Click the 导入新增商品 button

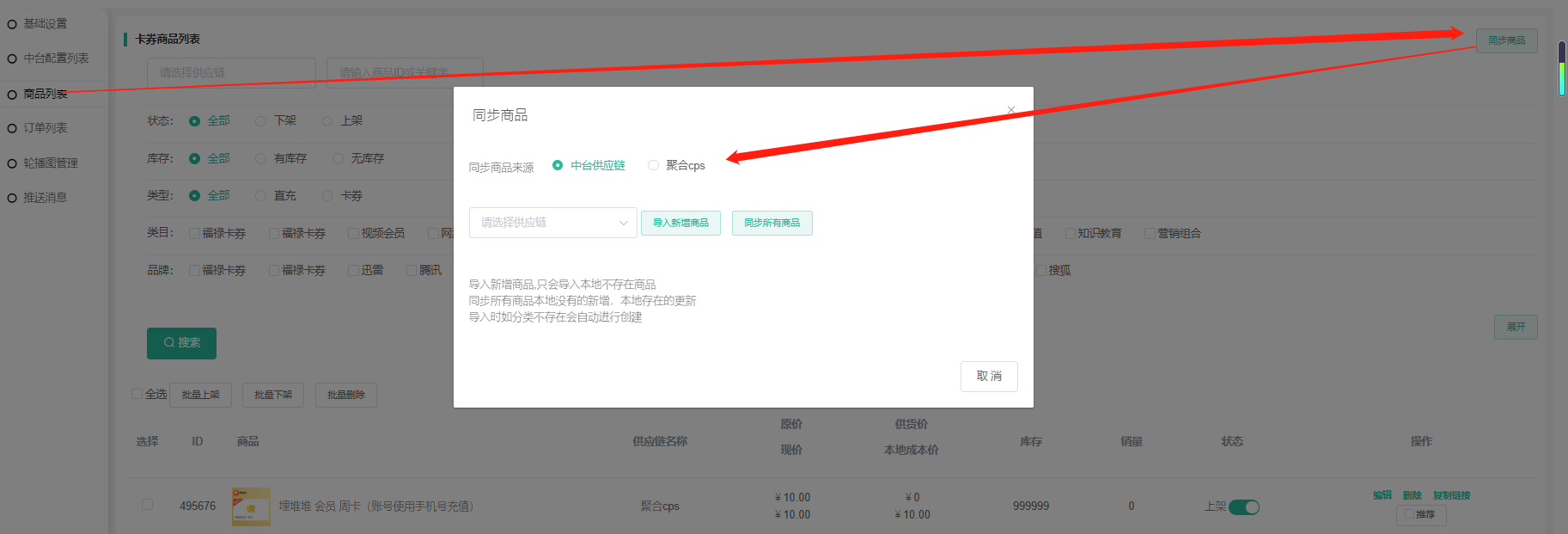coord(680,223)
